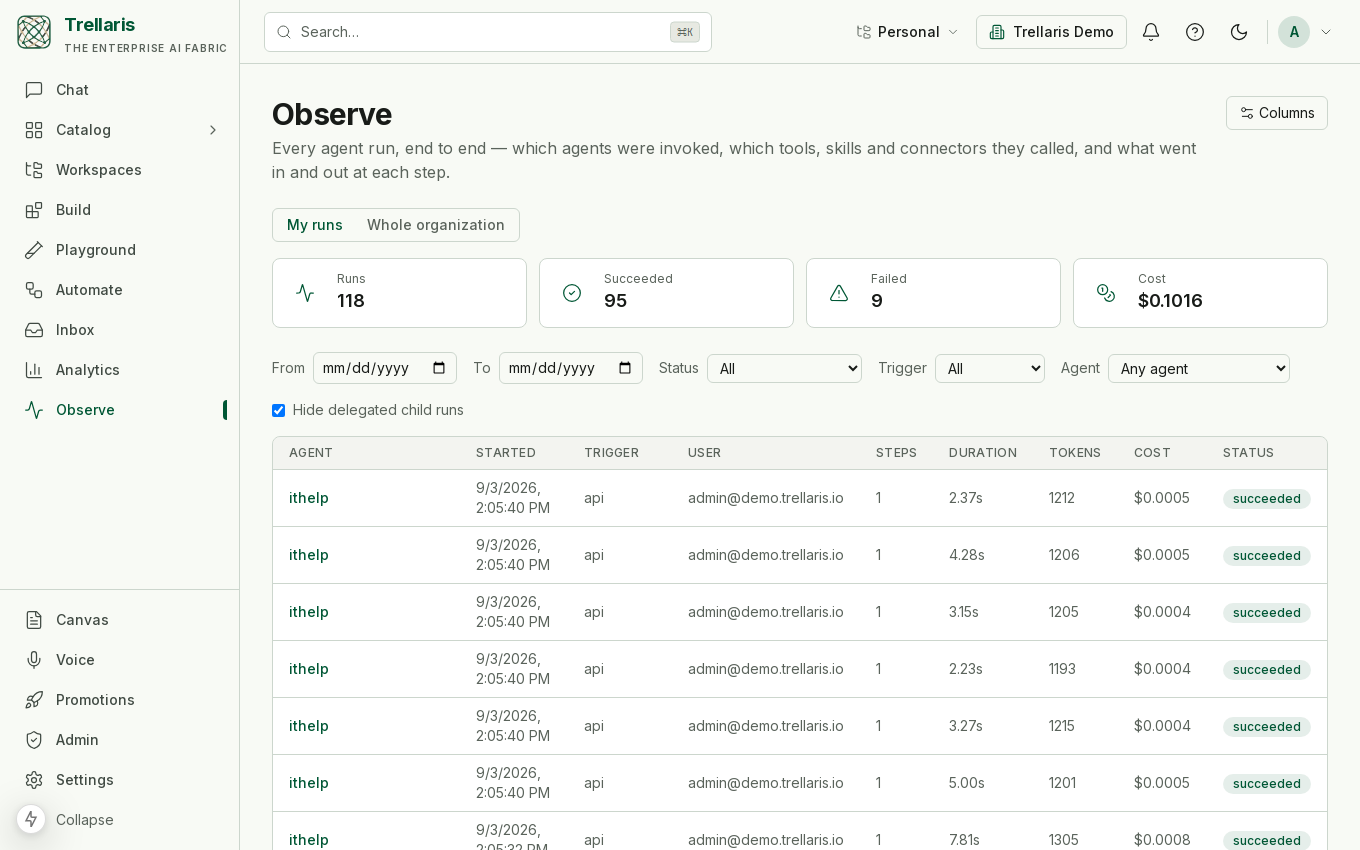Click the Build blocks icon
The height and width of the screenshot is (850, 1360).
coord(34,210)
